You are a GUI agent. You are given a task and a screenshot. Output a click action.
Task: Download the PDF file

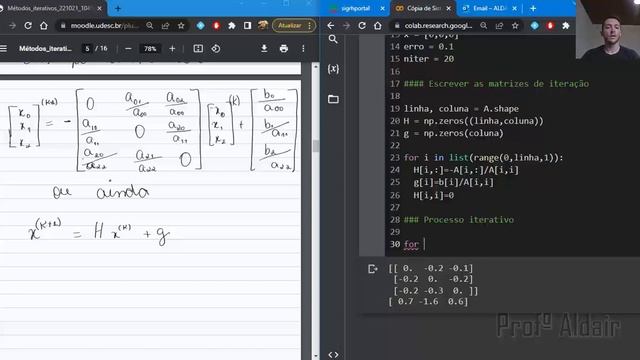264,49
